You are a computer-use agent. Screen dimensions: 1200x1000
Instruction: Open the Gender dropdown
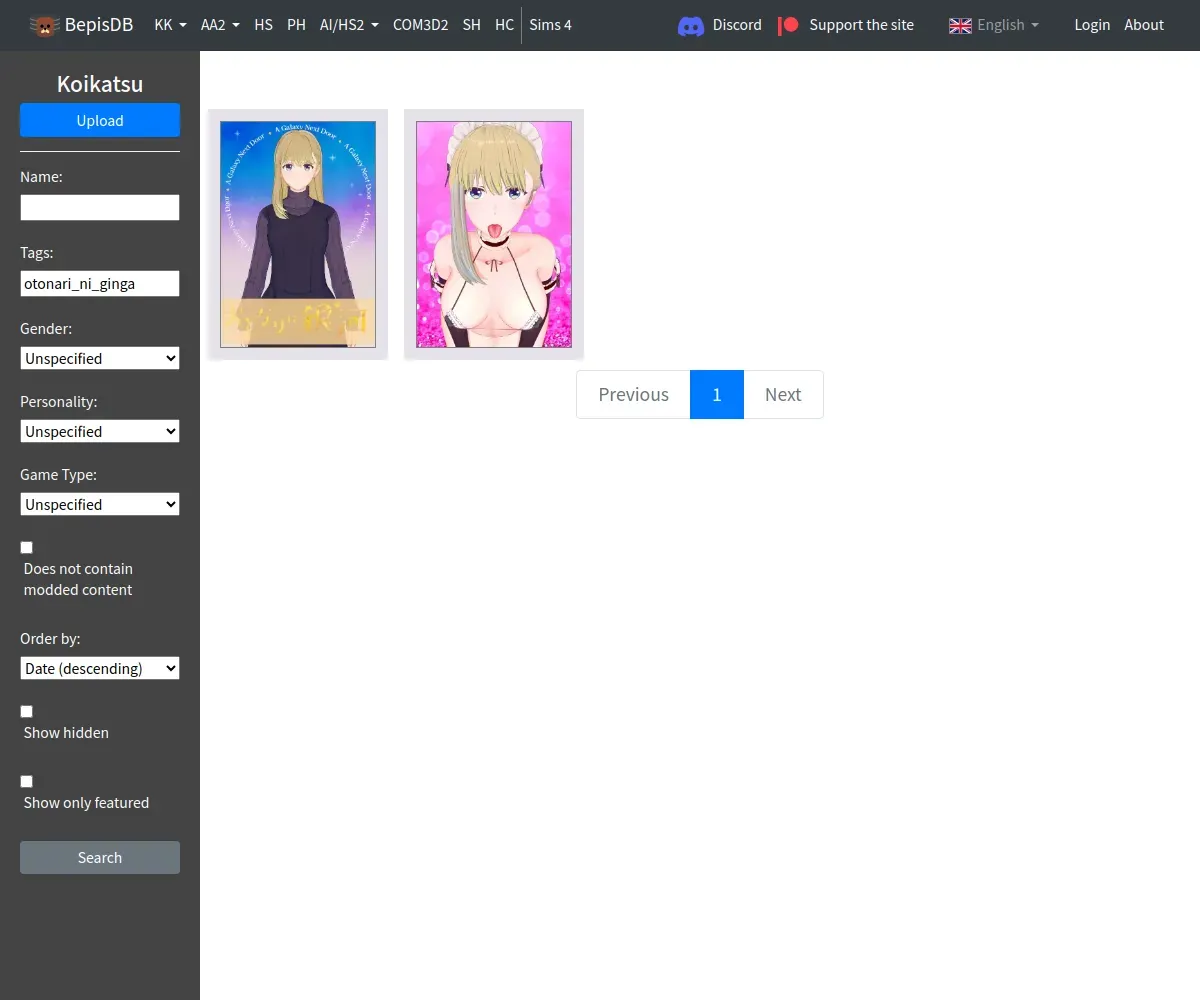point(100,358)
